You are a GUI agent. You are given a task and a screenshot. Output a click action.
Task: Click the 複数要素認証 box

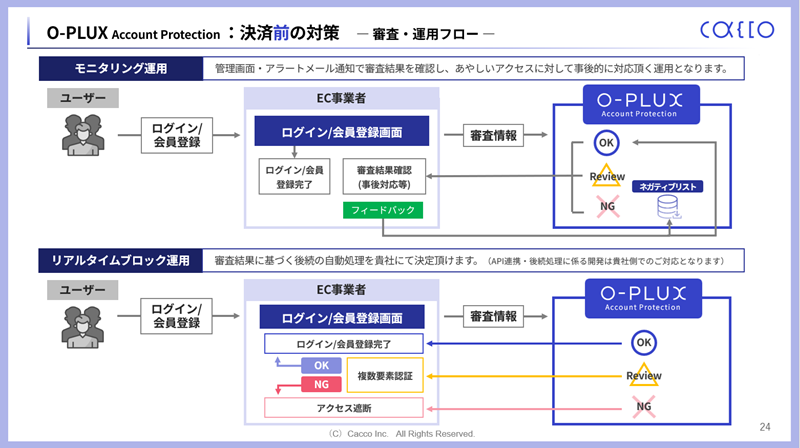coord(385,375)
